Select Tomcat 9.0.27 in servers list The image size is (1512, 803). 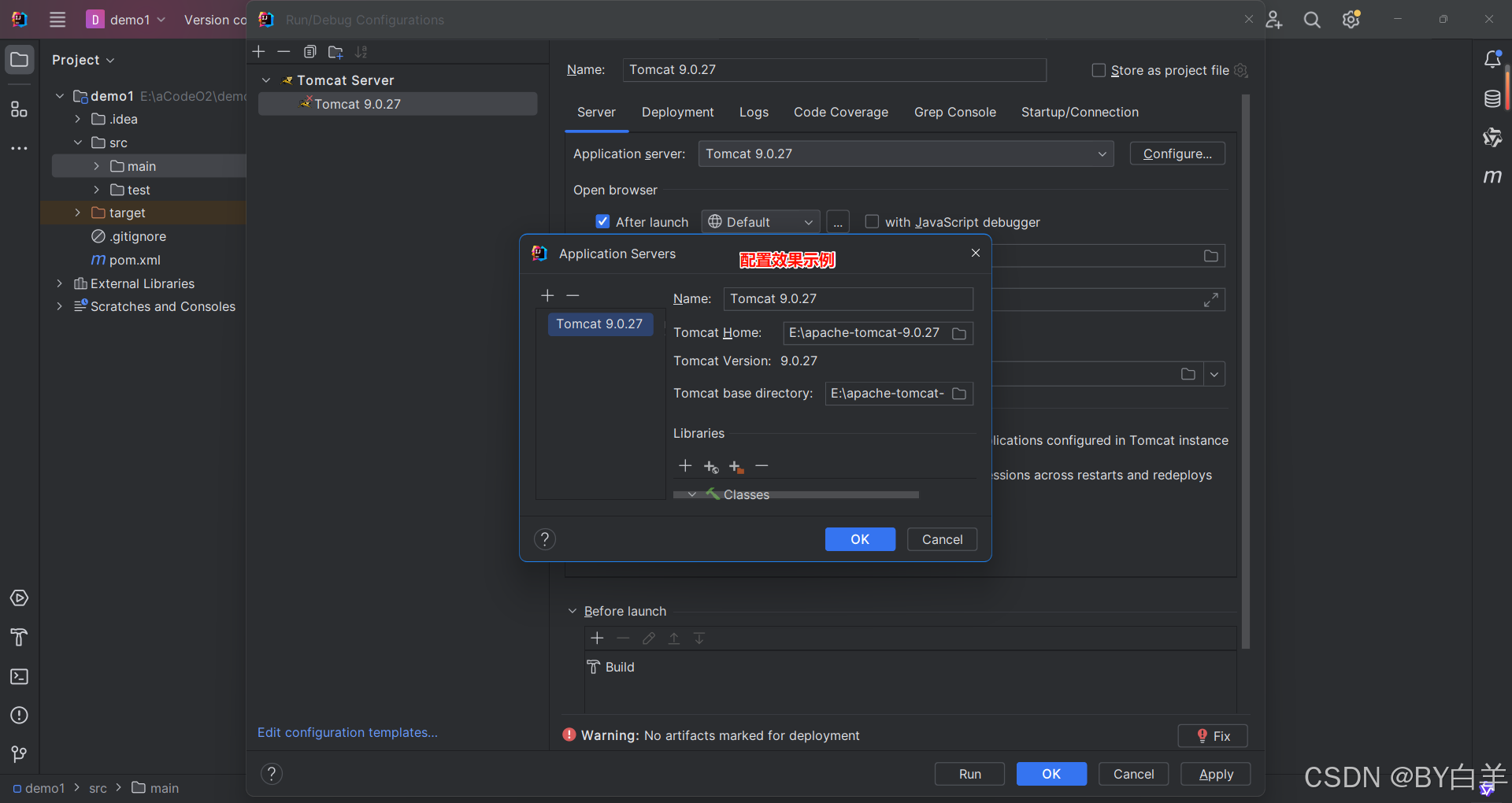coord(600,324)
